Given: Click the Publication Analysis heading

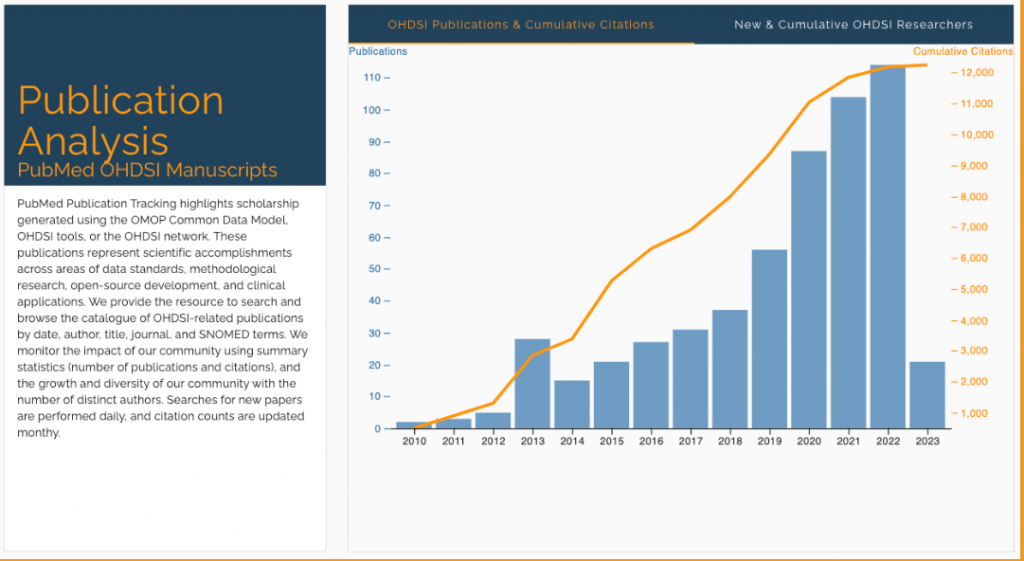Looking at the screenshot, I should coord(121,120).
